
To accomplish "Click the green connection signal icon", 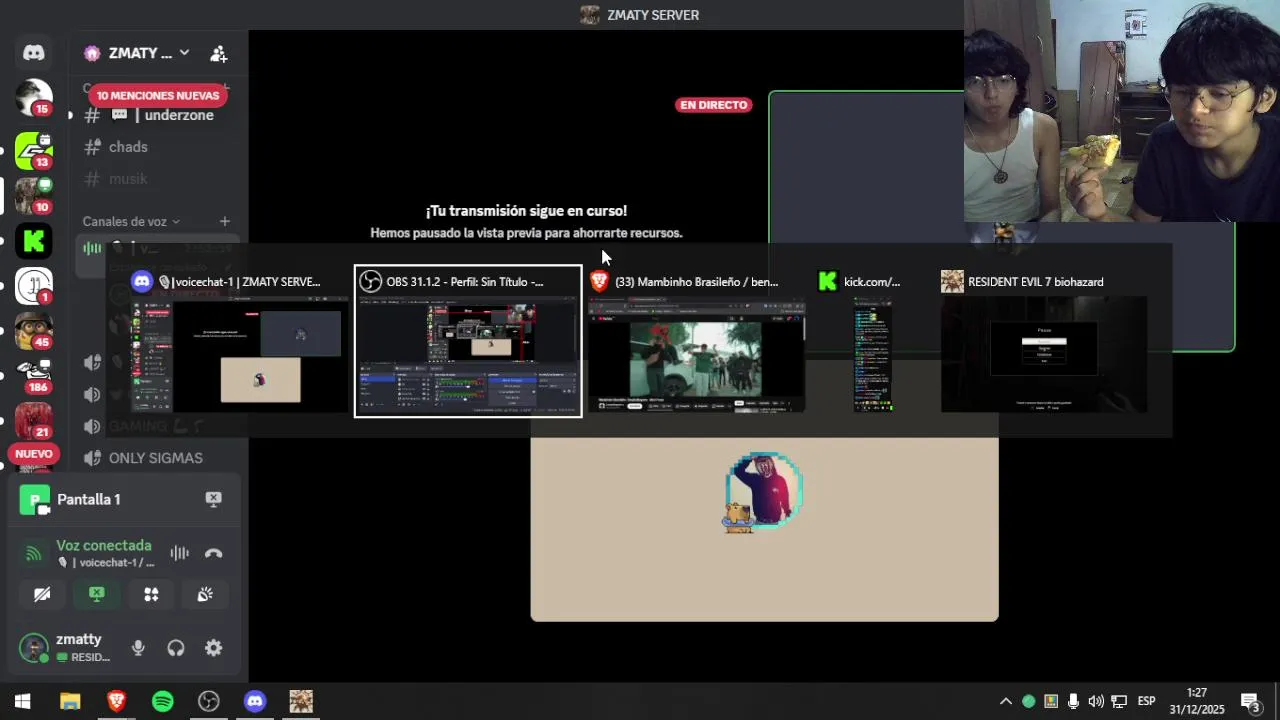I will pyautogui.click(x=34, y=553).
